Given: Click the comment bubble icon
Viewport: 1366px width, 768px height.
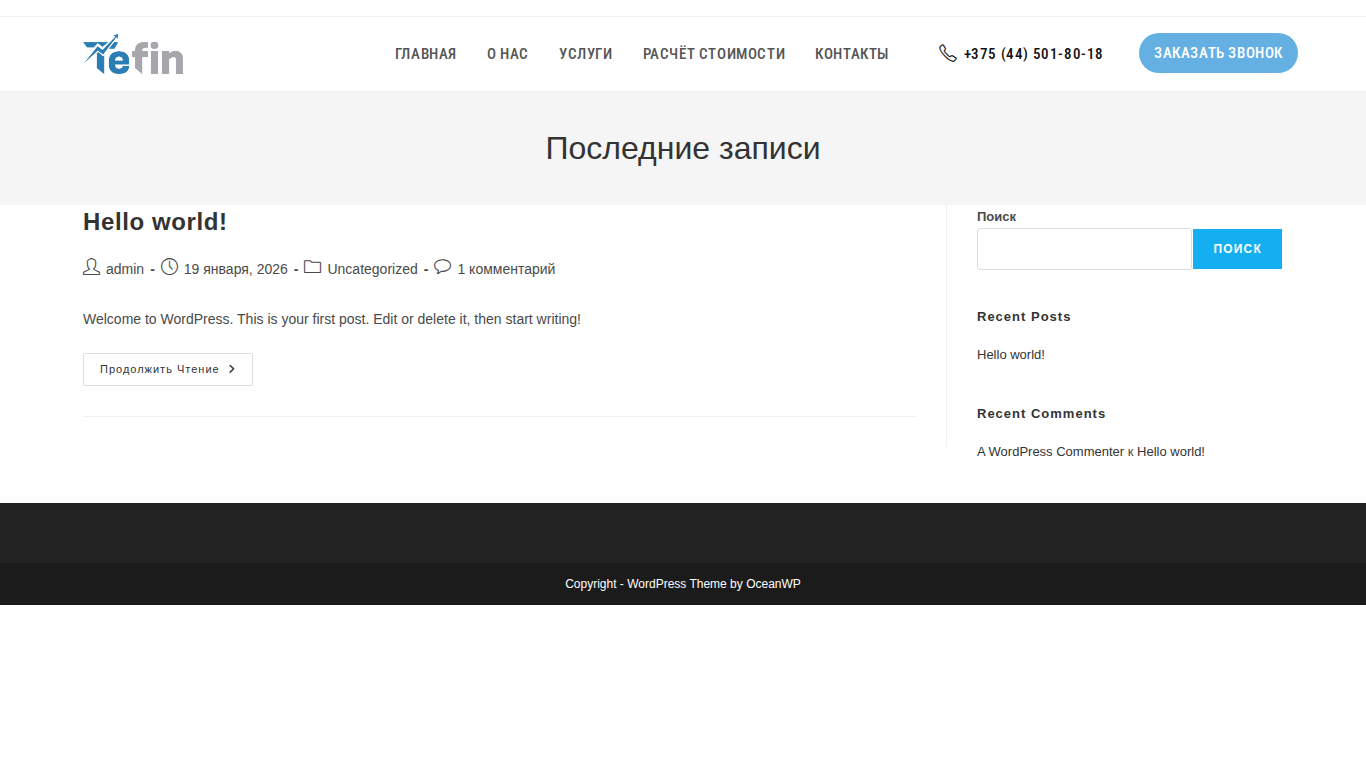Looking at the screenshot, I should coord(443,267).
